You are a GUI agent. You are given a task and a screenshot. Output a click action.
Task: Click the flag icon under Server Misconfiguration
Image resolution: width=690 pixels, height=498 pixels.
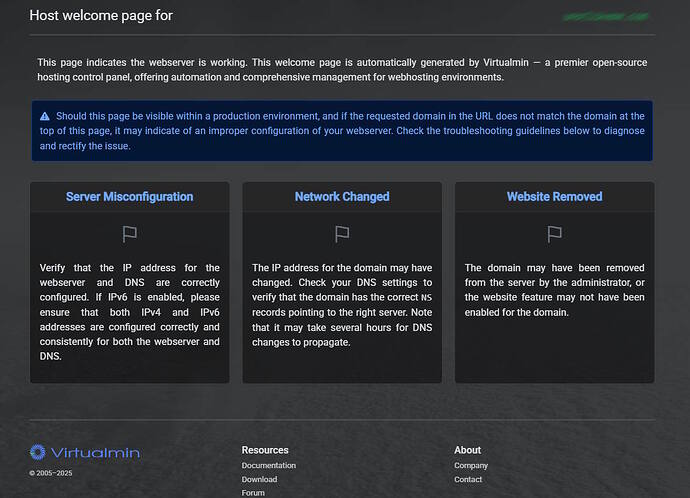tap(130, 234)
